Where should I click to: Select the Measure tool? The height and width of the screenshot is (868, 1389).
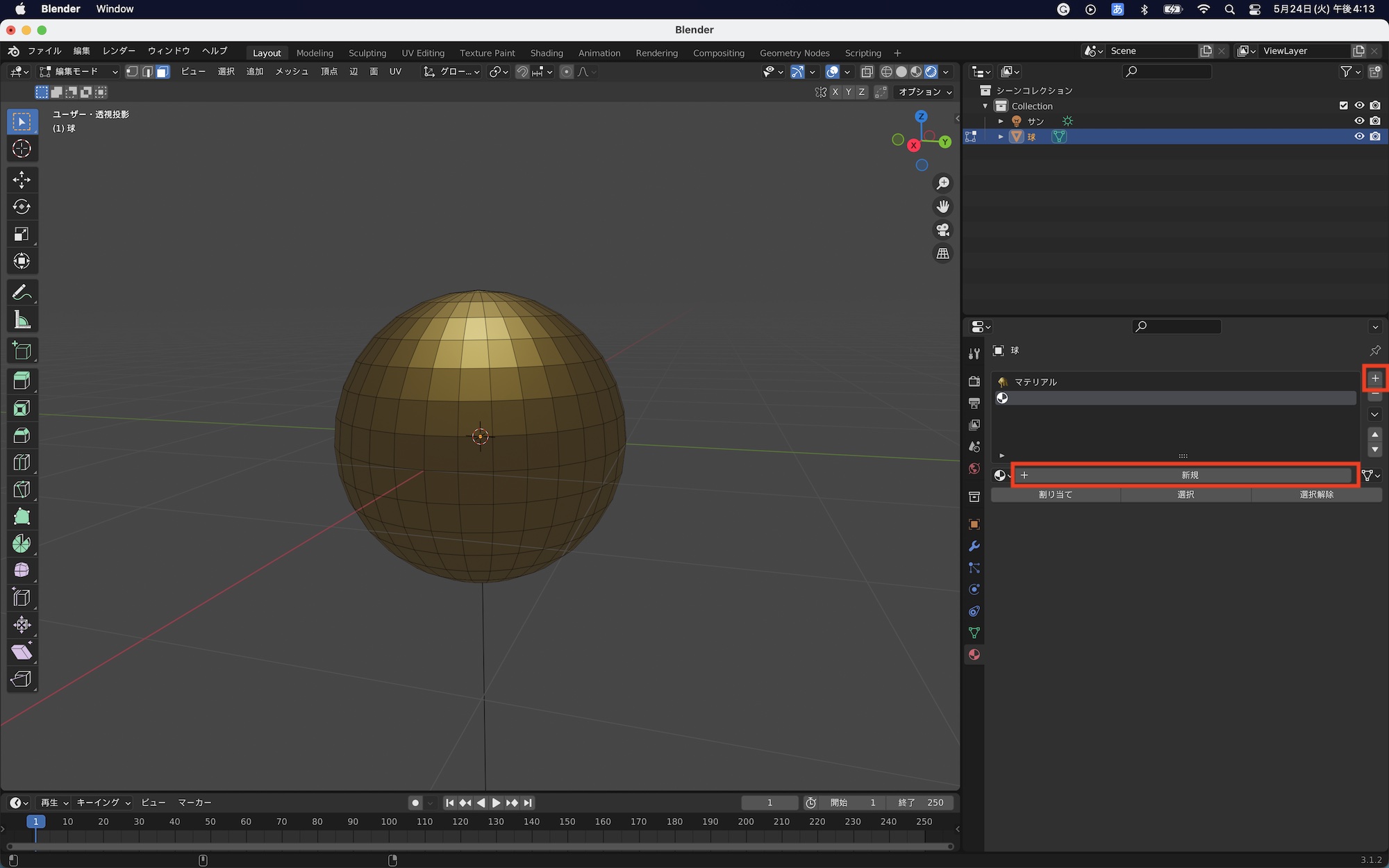[22, 320]
